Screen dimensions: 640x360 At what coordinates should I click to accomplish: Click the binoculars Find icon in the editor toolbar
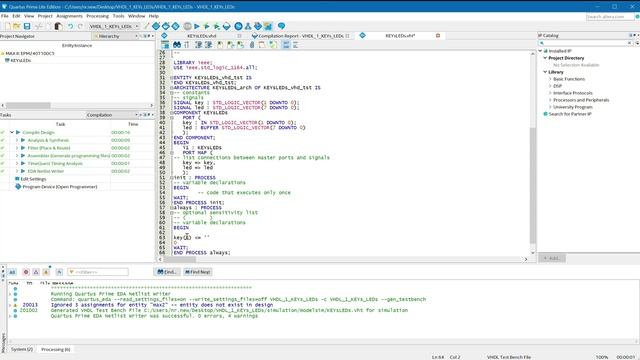pos(177,44)
